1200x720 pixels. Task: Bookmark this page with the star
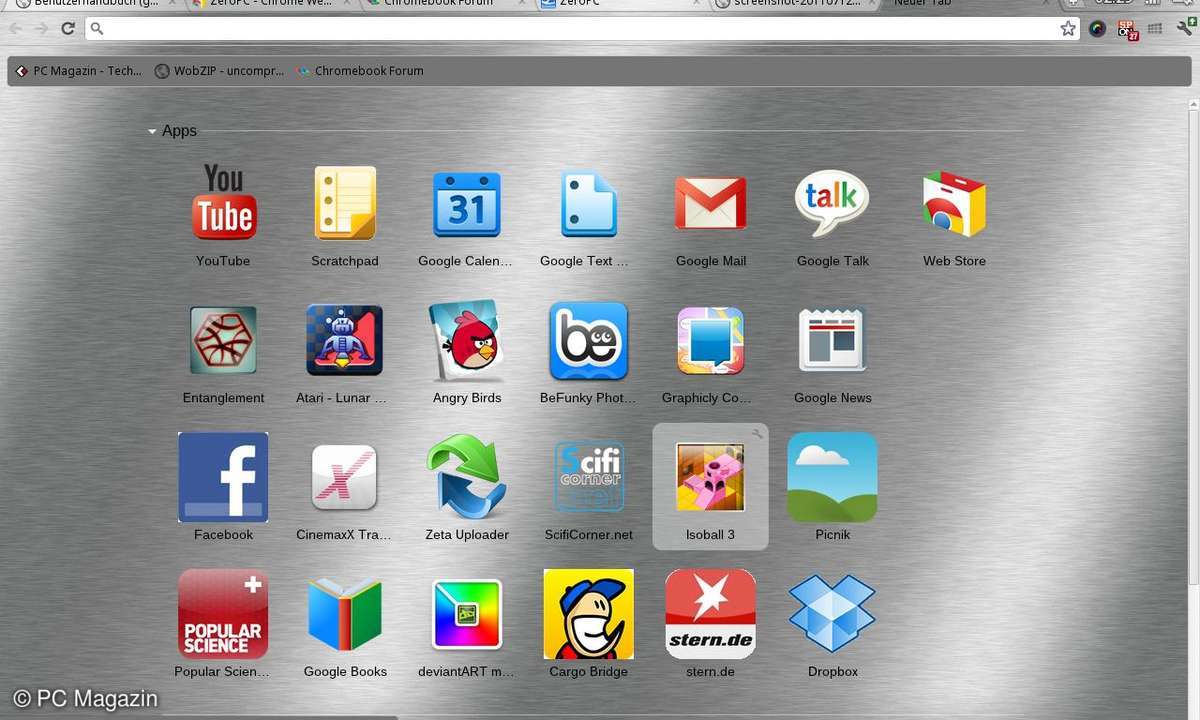click(x=1068, y=28)
